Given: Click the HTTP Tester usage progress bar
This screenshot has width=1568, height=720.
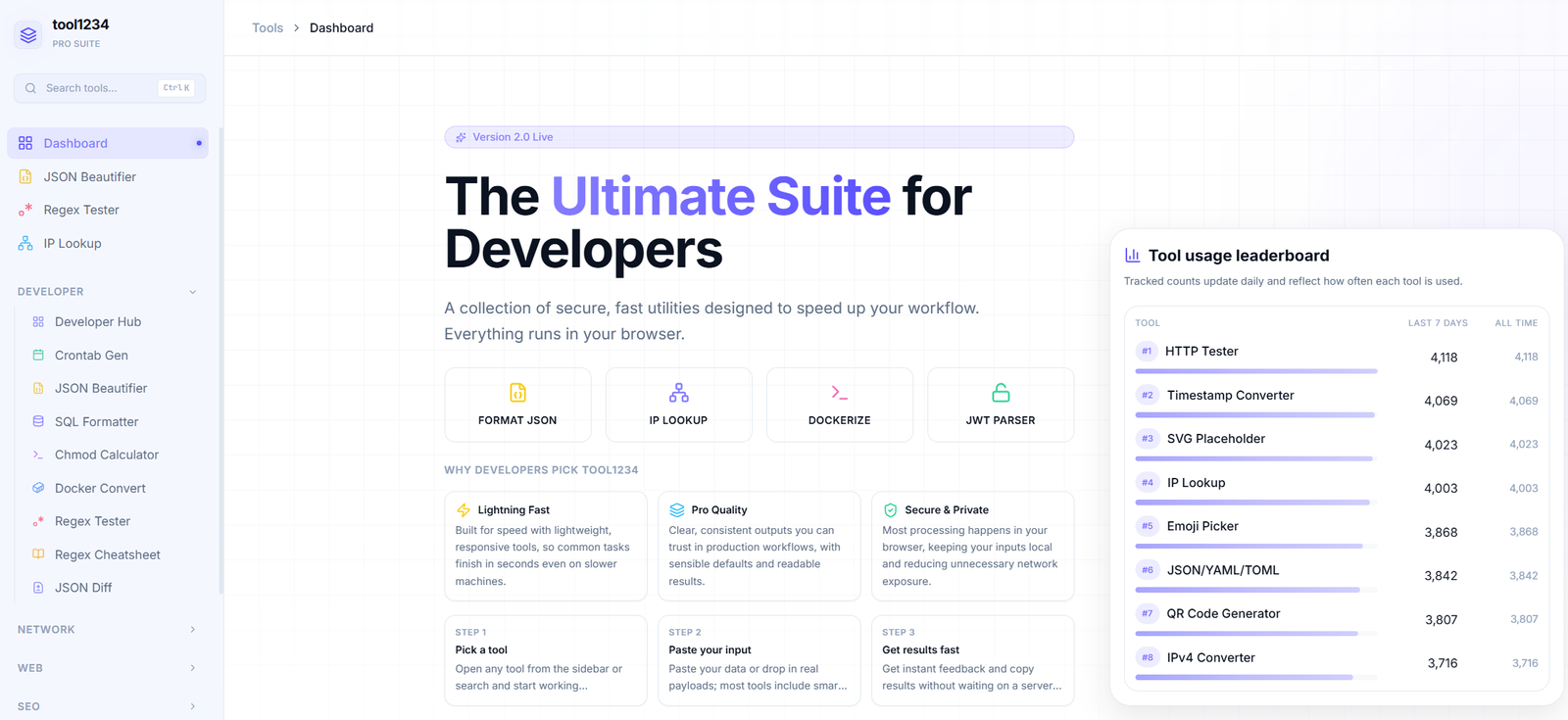Looking at the screenshot, I should (x=1255, y=371).
